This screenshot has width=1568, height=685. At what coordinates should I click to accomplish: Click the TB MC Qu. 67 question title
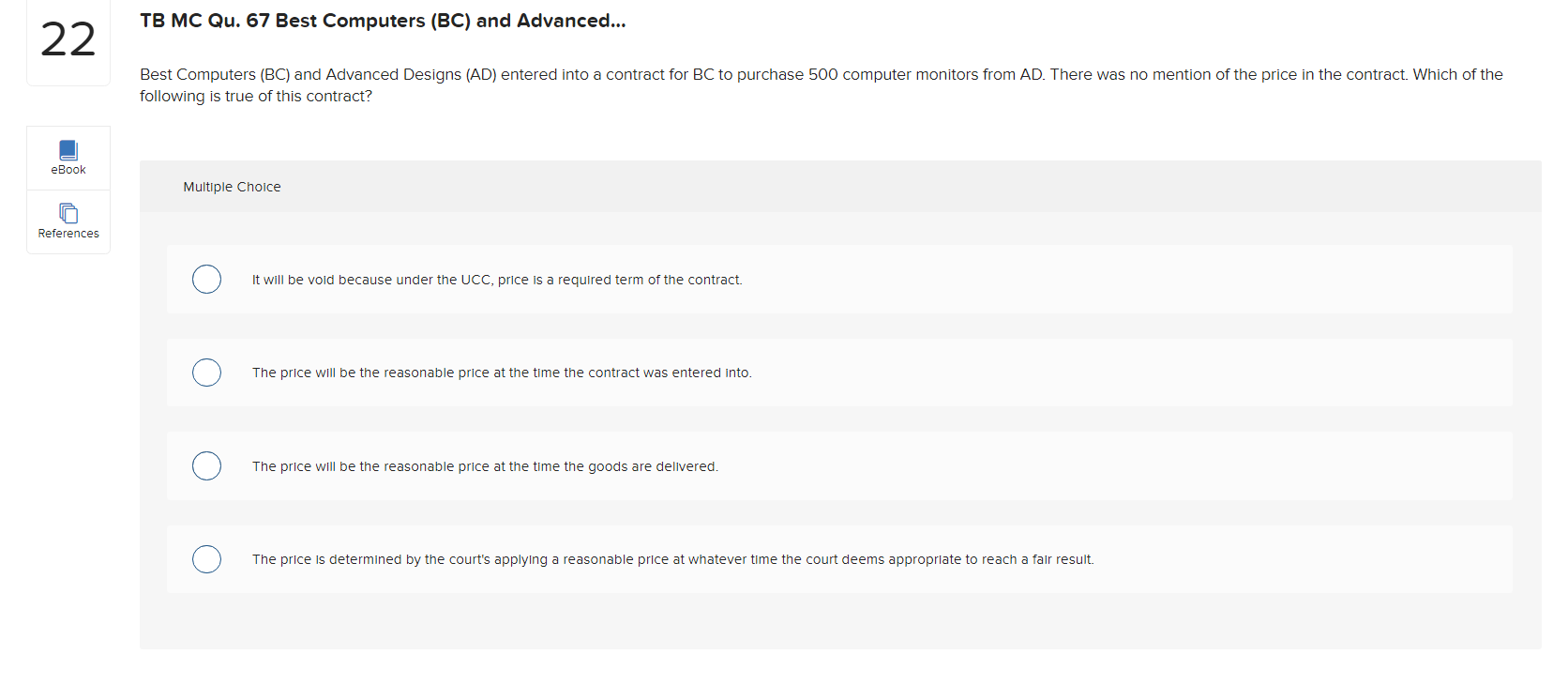point(383,20)
